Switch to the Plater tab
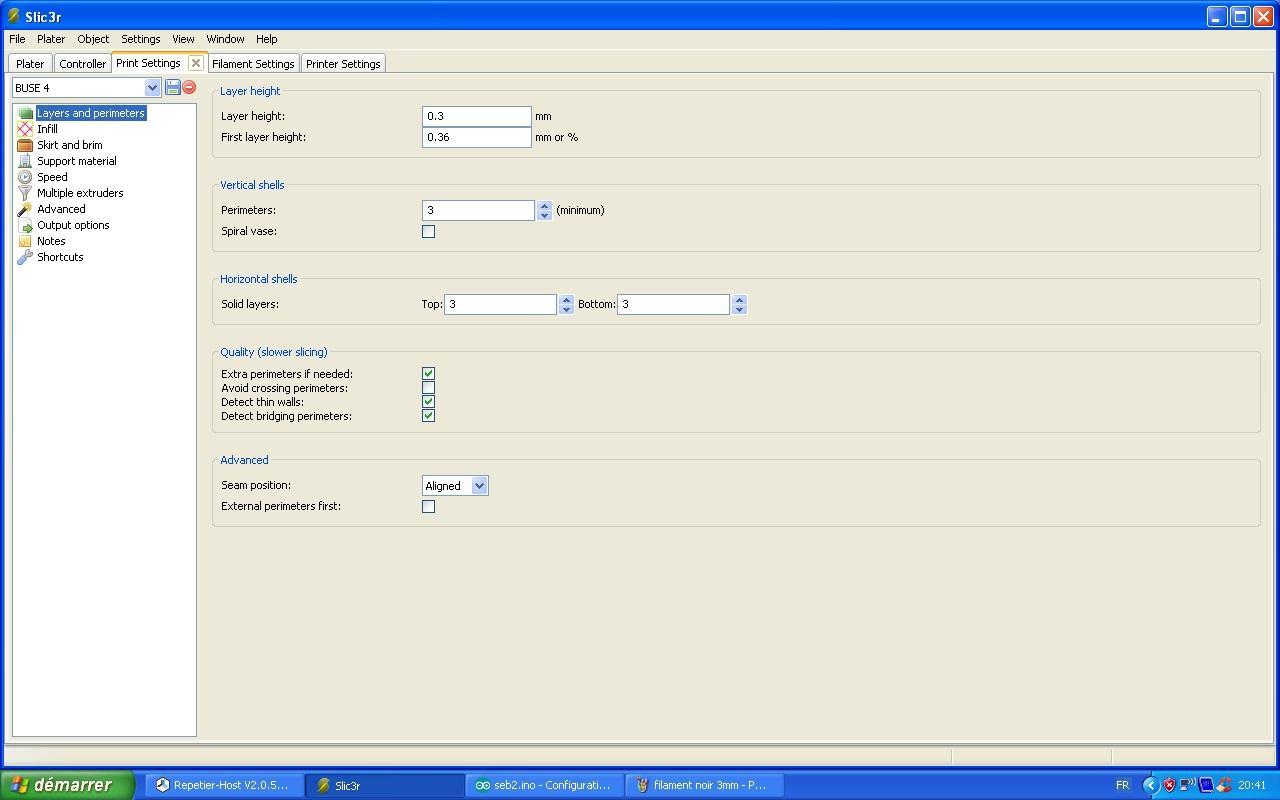The image size is (1280, 800). [x=30, y=64]
